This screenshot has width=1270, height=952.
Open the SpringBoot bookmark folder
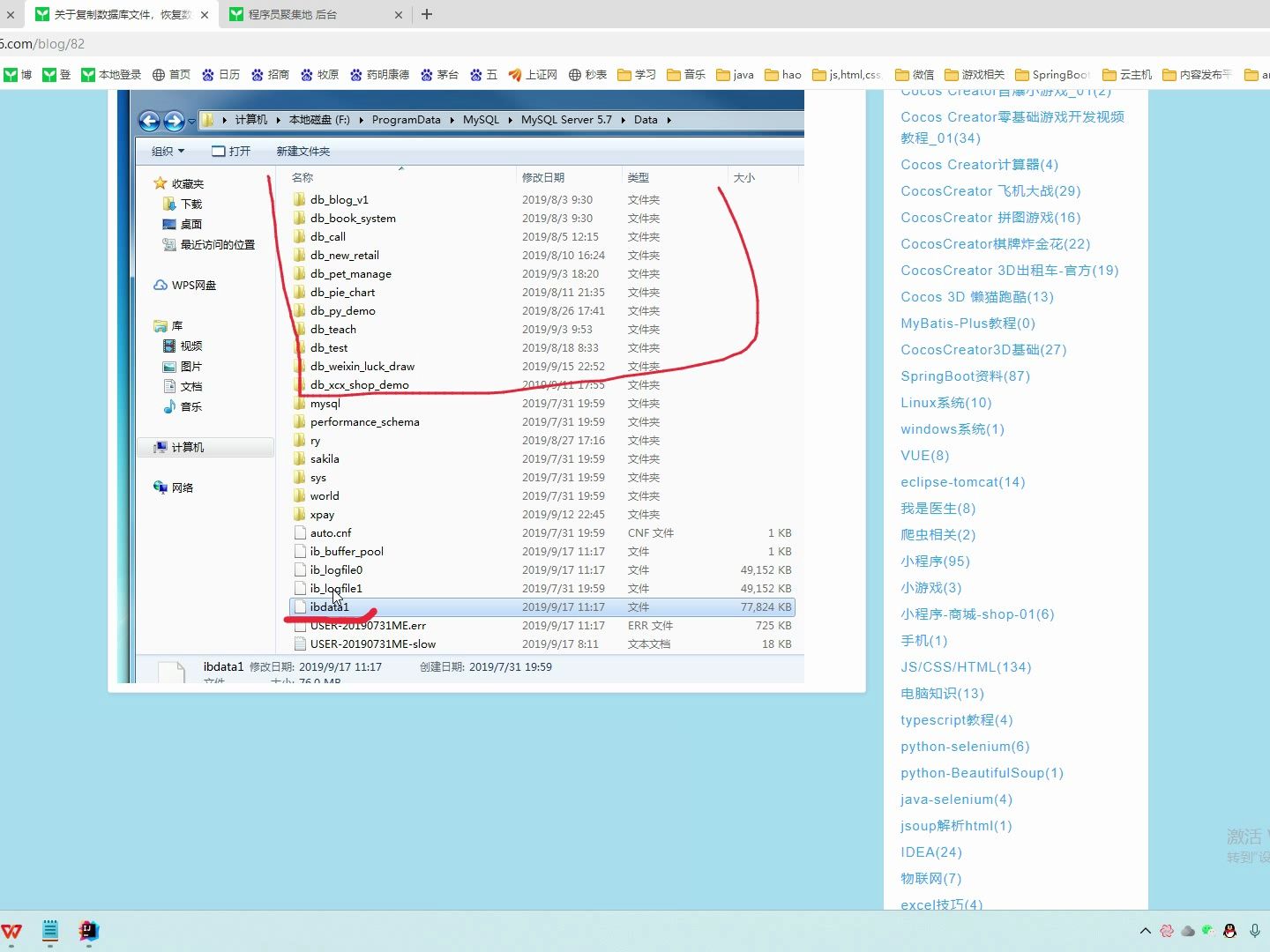coord(1053,75)
